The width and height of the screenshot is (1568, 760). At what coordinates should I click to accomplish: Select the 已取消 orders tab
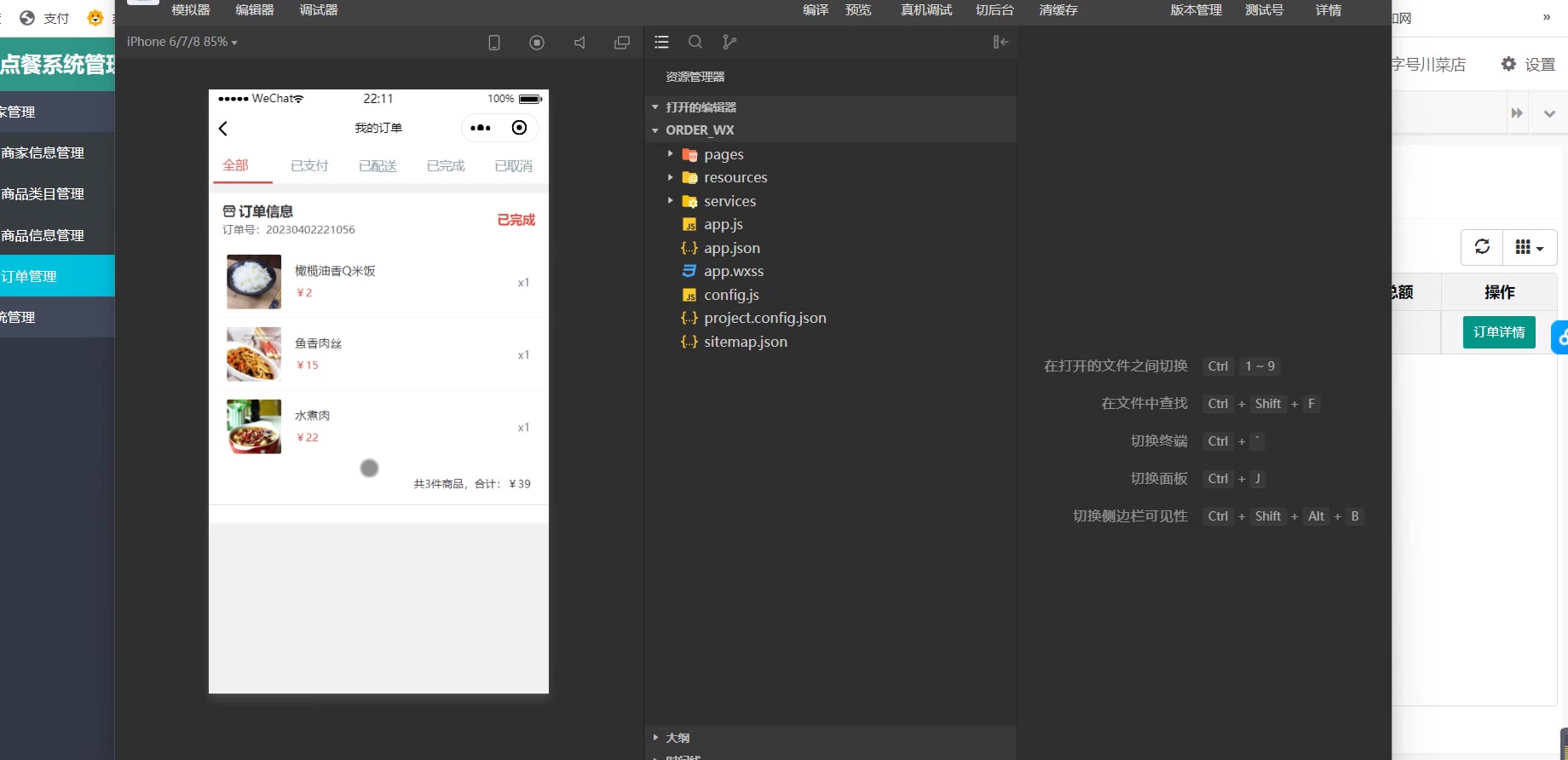pos(514,165)
